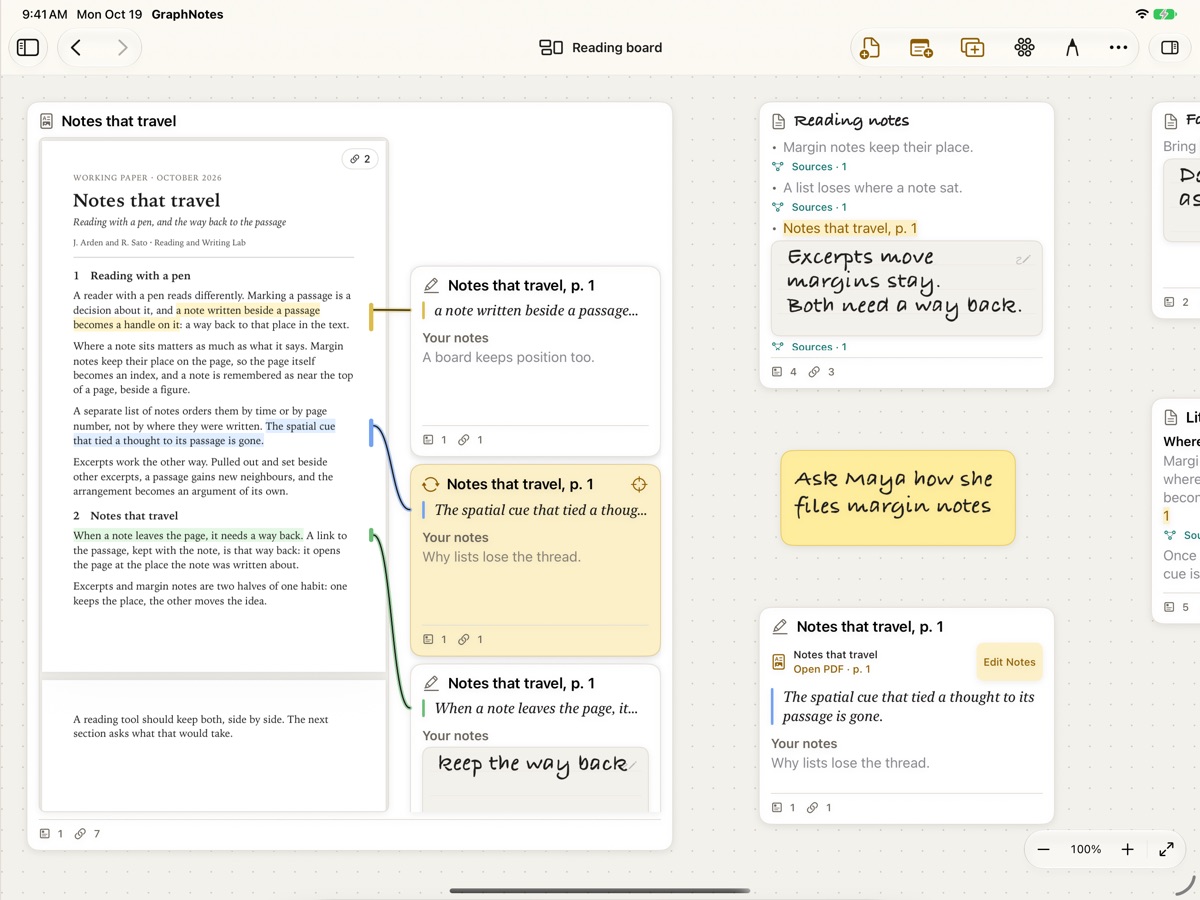Click the PDF icon beside Notes that travel header

point(46,121)
